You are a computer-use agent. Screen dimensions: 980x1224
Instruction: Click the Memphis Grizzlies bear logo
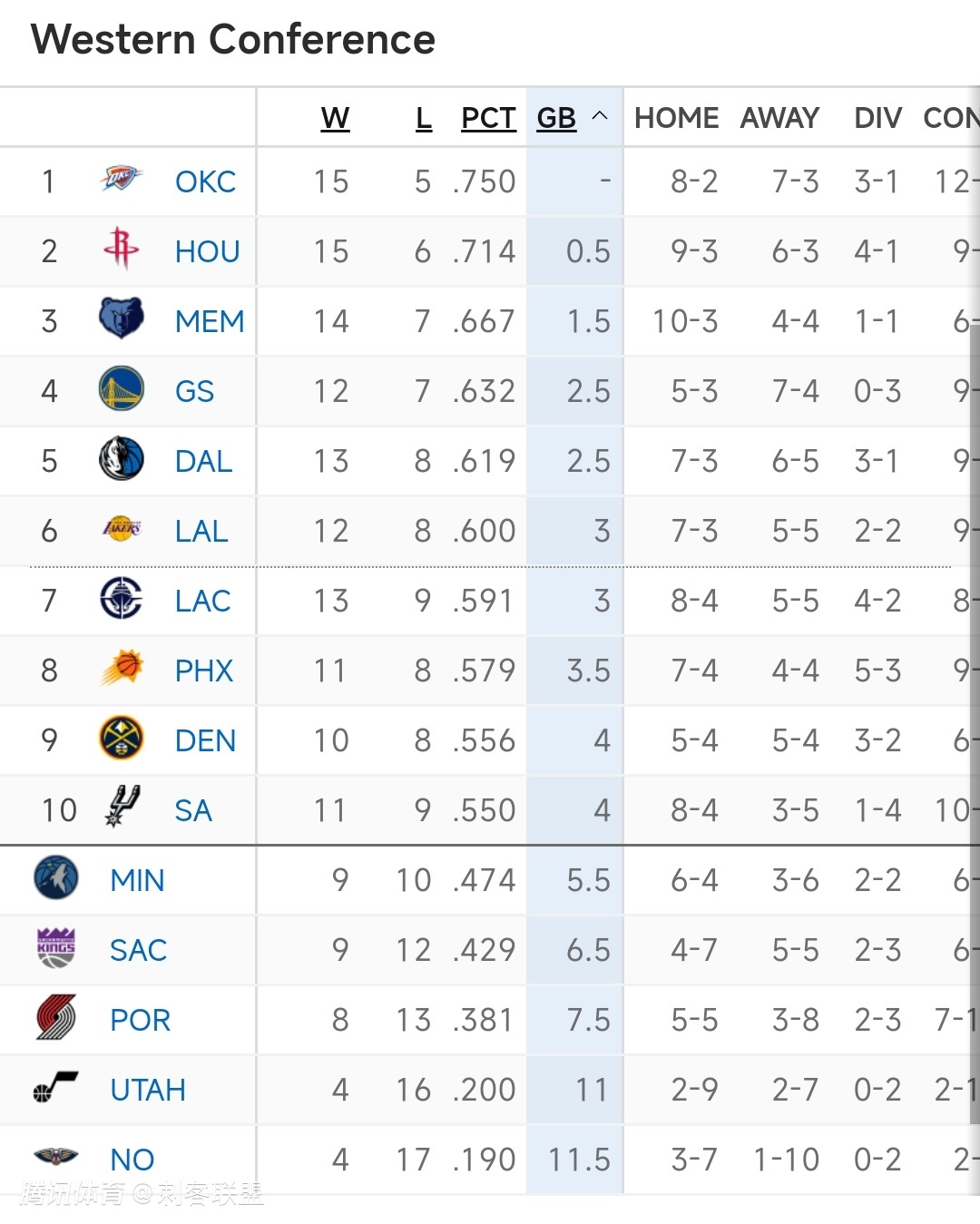point(121,319)
